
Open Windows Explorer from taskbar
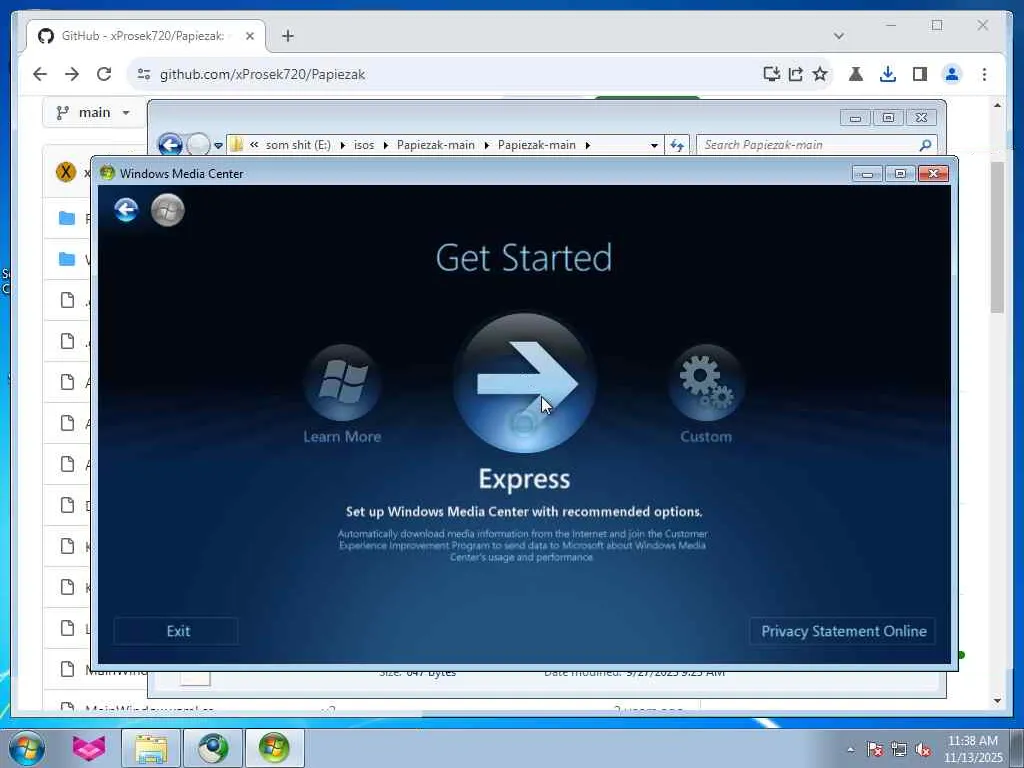[x=152, y=748]
